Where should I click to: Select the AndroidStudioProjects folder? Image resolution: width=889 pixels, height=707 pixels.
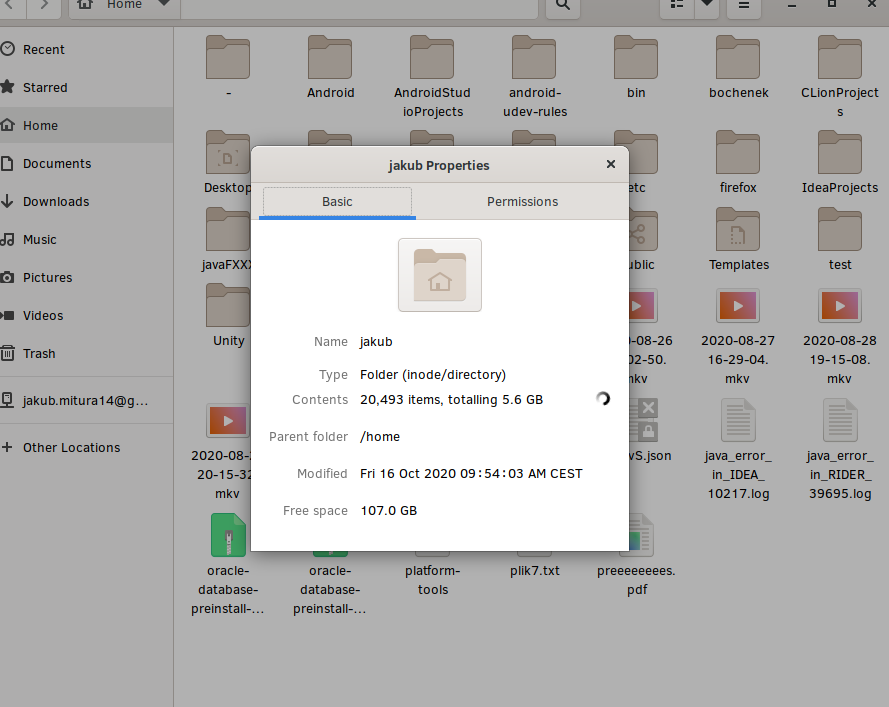click(432, 75)
